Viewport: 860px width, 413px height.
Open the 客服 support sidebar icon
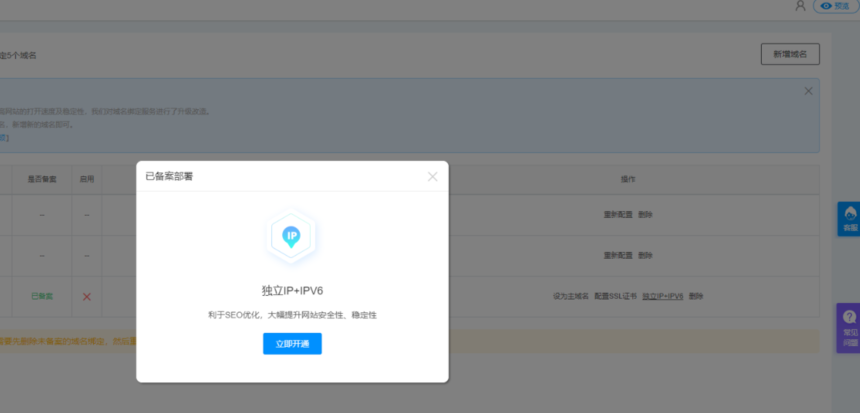click(849, 219)
